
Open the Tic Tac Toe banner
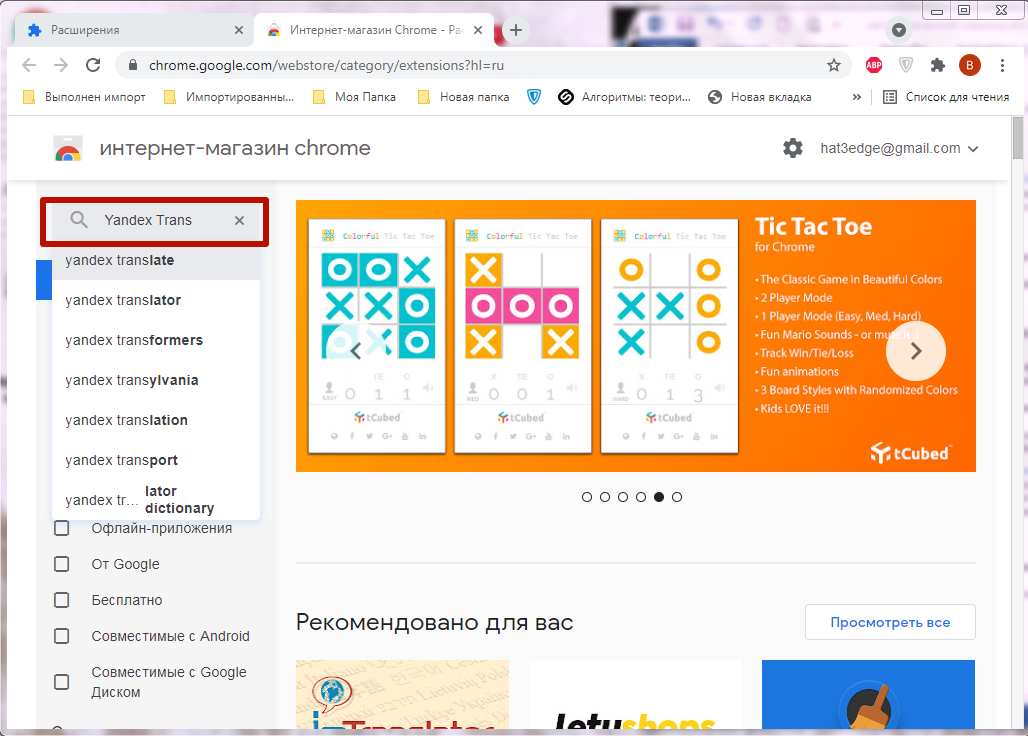click(636, 336)
